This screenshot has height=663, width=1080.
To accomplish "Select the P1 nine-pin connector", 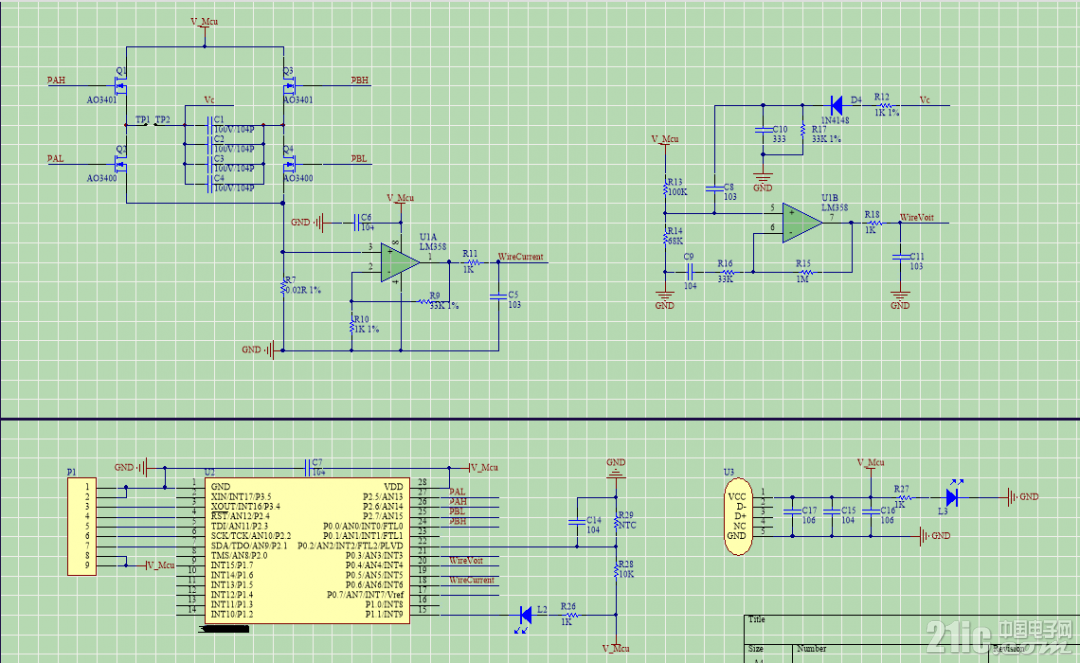I will click(81, 527).
